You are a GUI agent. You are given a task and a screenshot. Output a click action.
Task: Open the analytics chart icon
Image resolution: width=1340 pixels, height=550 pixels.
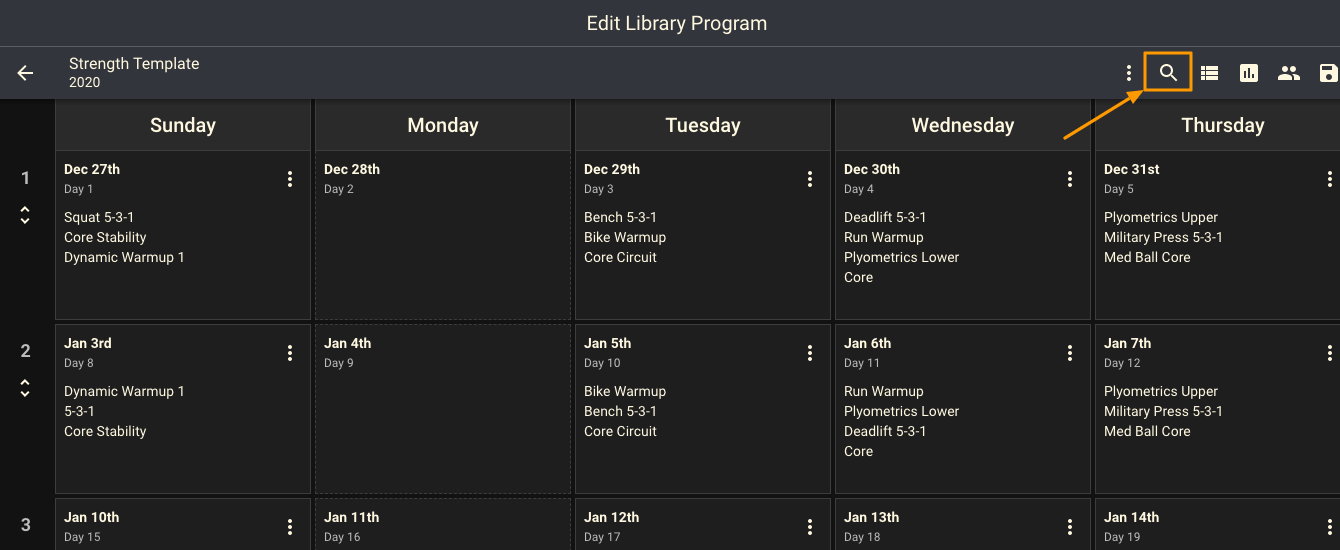click(1249, 73)
